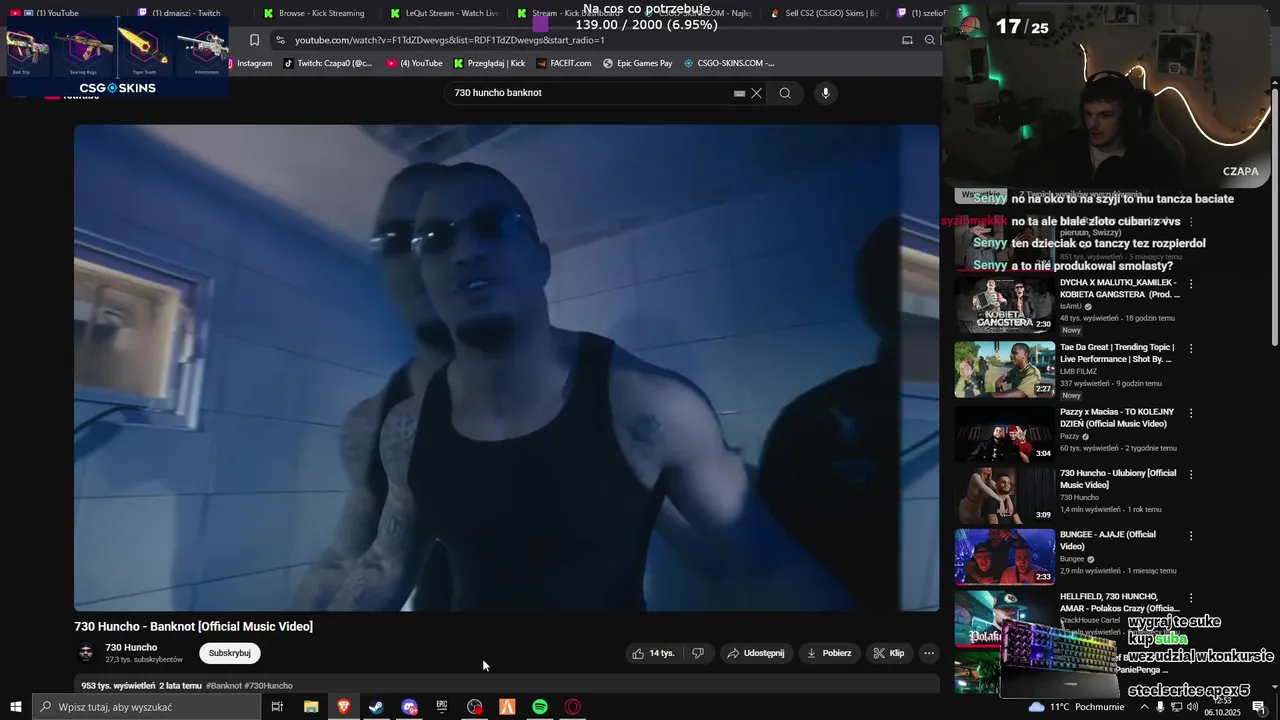Screen dimensions: 1280x720
Task: Show hidden tray icons chevron
Action: [x=1144, y=707]
